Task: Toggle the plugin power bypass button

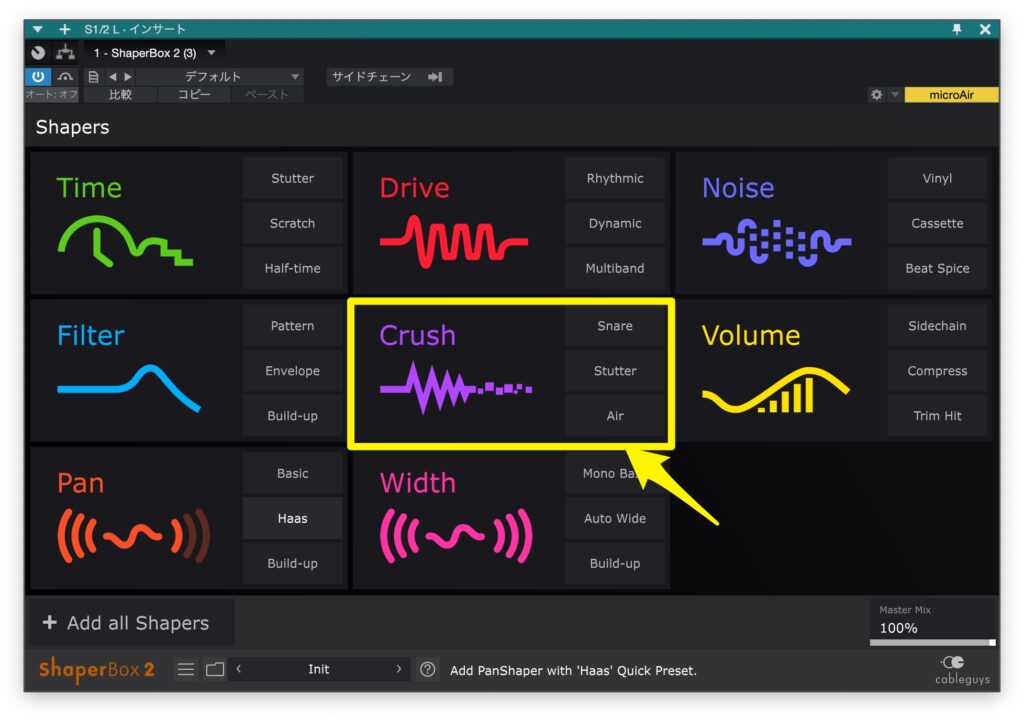Action: (38, 77)
